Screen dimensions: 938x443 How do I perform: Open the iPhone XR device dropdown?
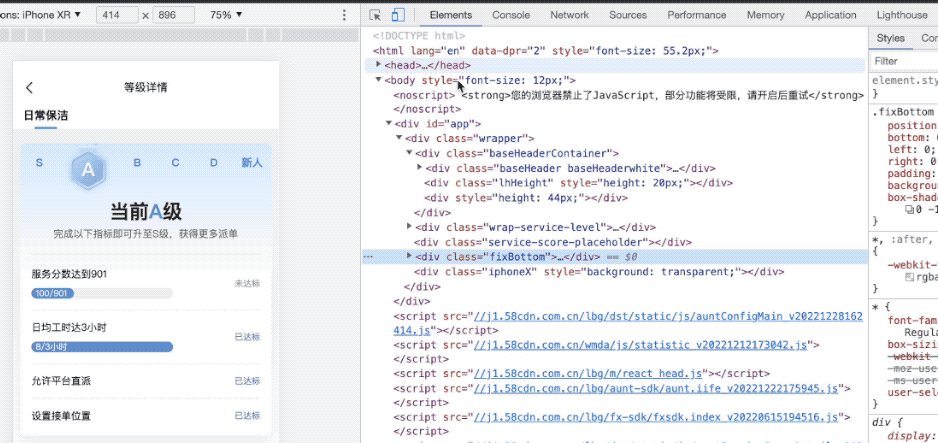pos(41,15)
